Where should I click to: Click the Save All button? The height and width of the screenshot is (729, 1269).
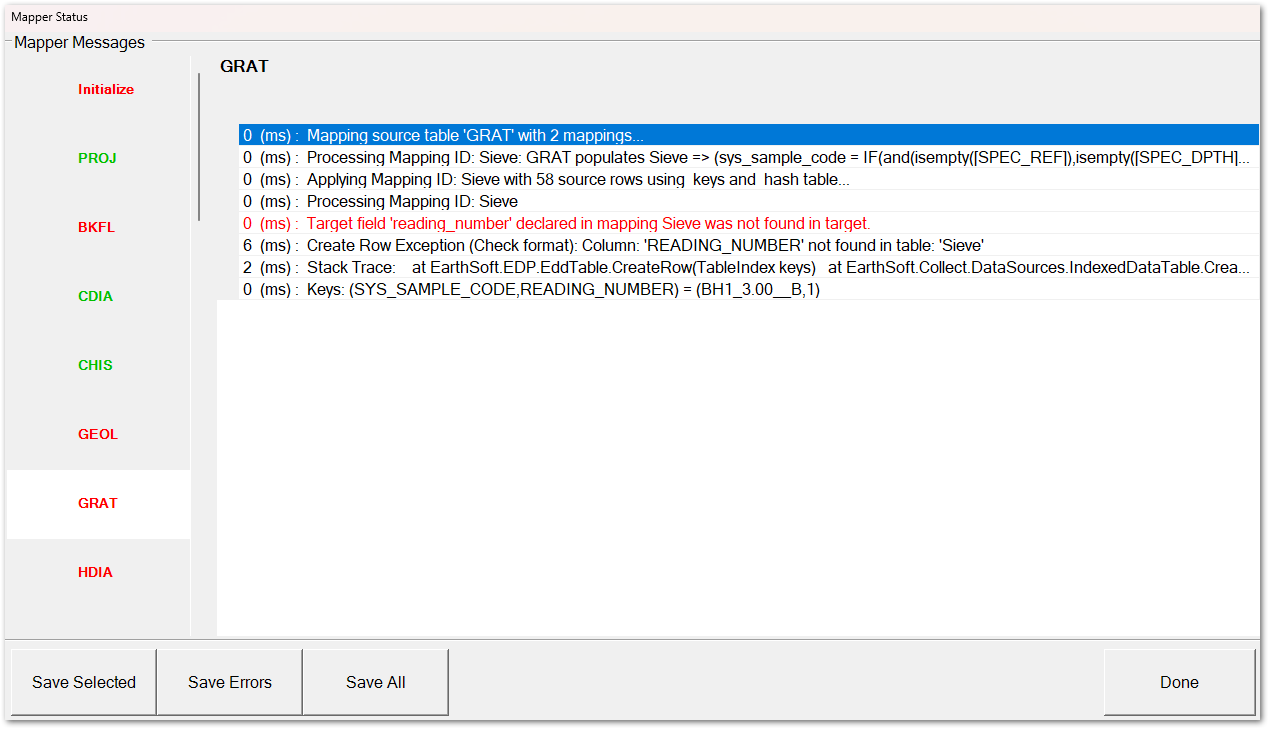pos(375,682)
